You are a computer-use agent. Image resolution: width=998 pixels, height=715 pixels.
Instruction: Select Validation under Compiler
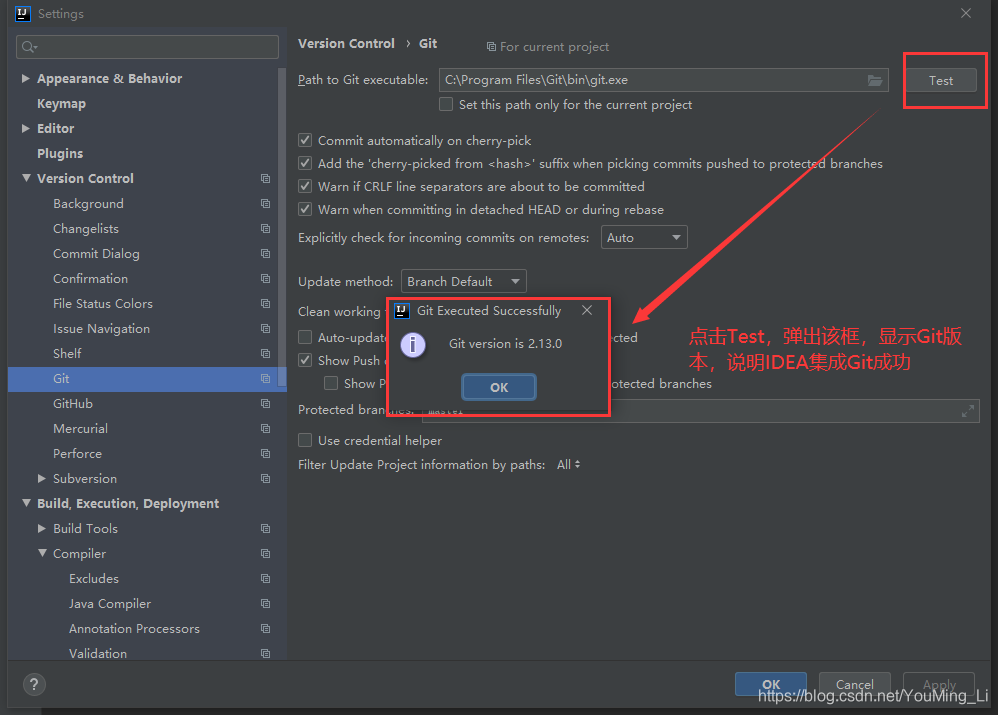(x=97, y=653)
